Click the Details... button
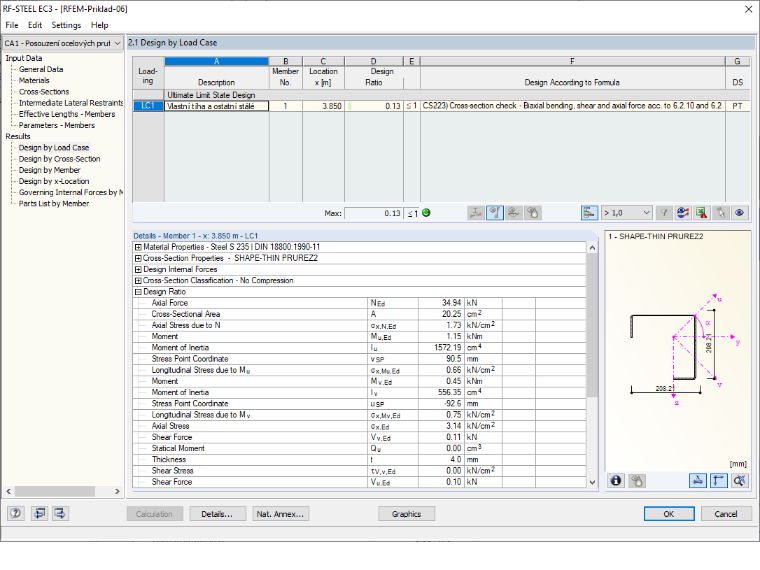 click(217, 514)
